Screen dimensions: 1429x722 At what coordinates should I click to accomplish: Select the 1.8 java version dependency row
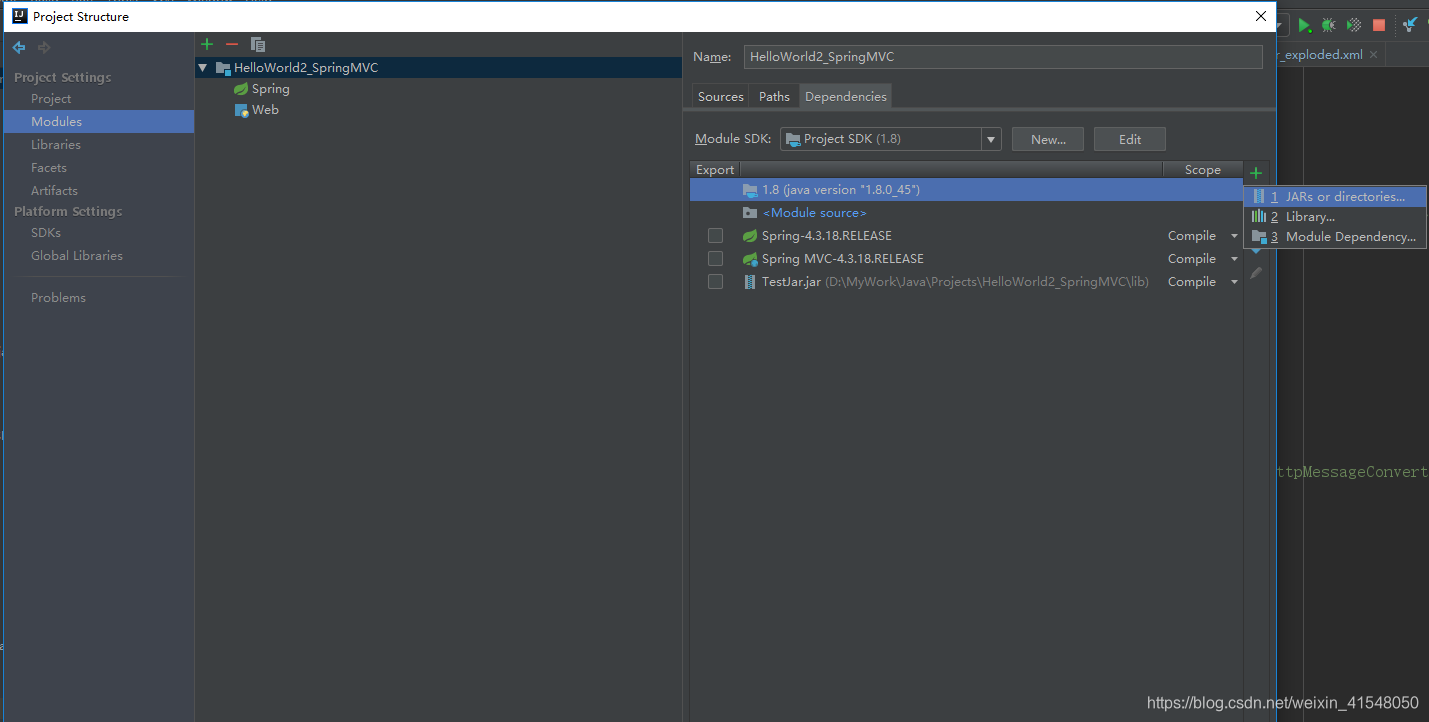[966, 190]
